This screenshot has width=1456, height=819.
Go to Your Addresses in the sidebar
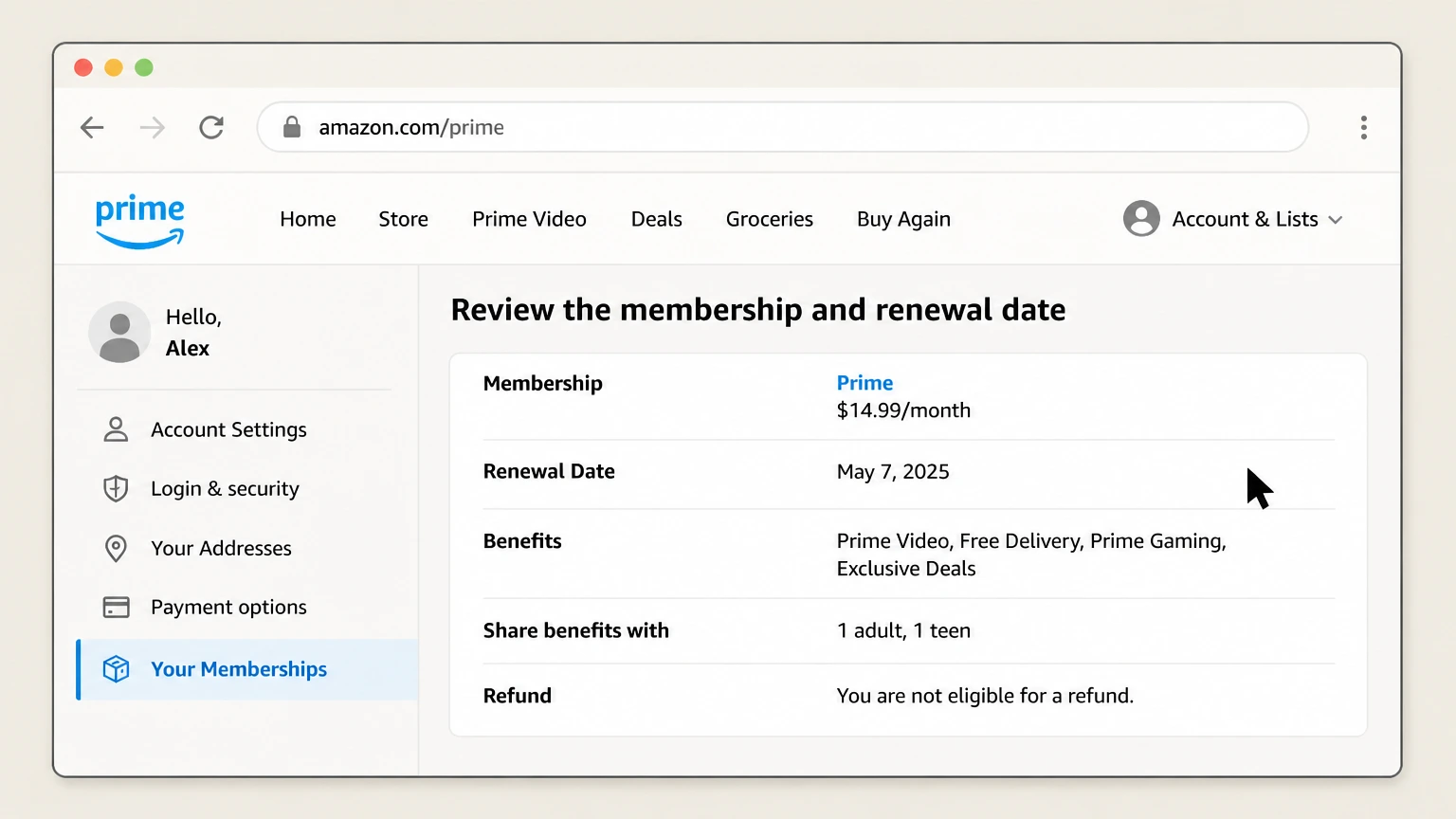point(221,548)
